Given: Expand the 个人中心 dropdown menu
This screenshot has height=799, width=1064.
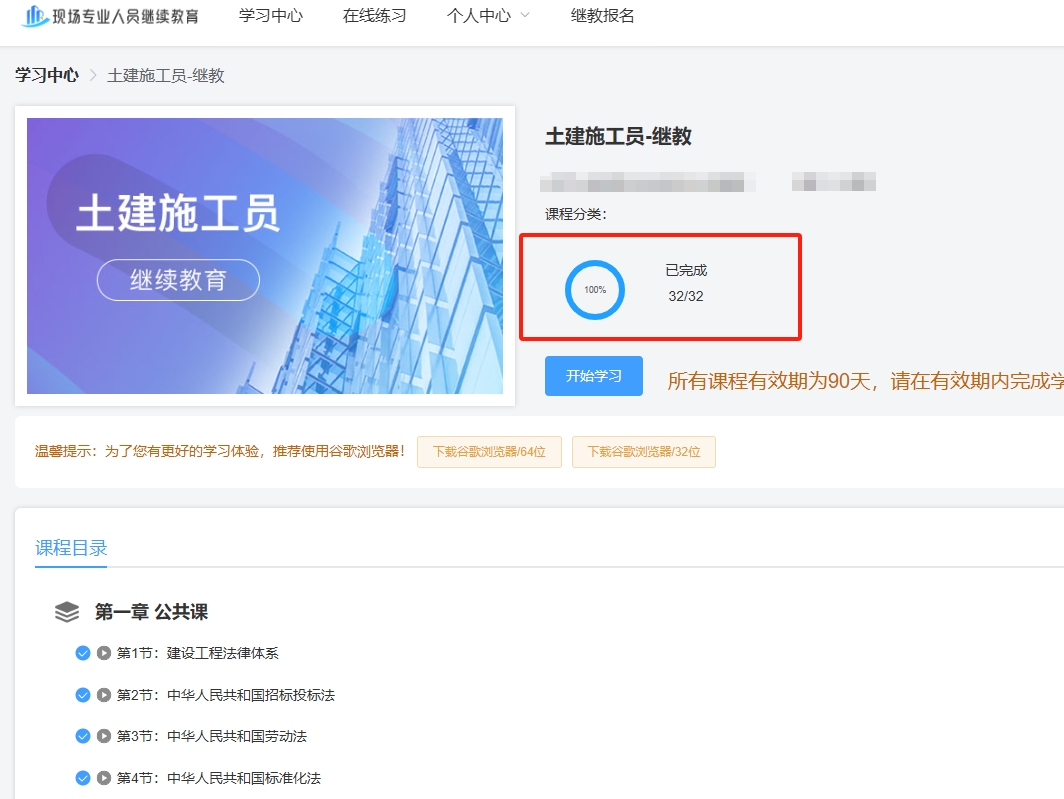Looking at the screenshot, I should click(x=488, y=16).
